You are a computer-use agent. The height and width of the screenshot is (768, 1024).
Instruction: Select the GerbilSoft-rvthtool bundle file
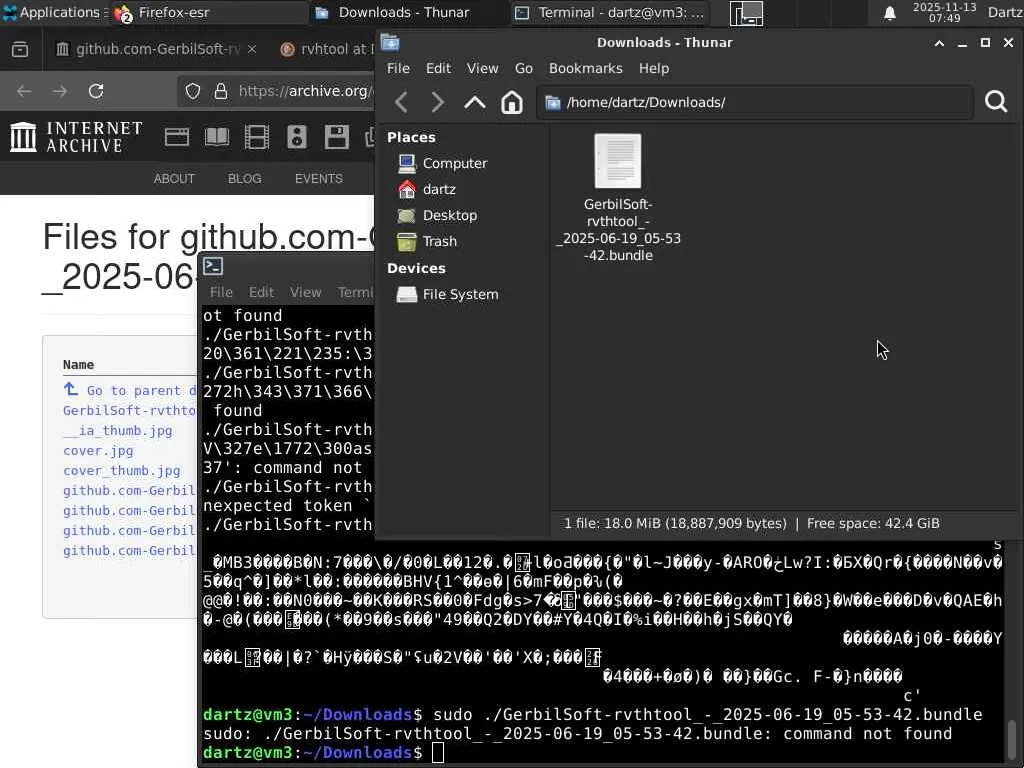click(x=618, y=197)
